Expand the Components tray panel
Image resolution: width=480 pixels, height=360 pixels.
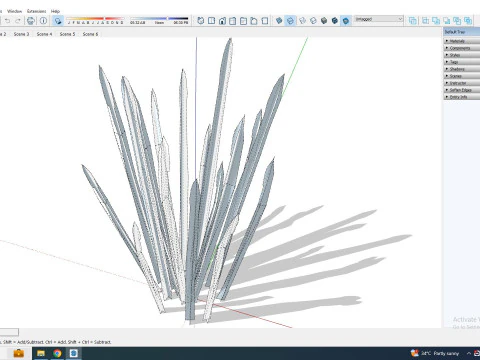(x=462, y=48)
